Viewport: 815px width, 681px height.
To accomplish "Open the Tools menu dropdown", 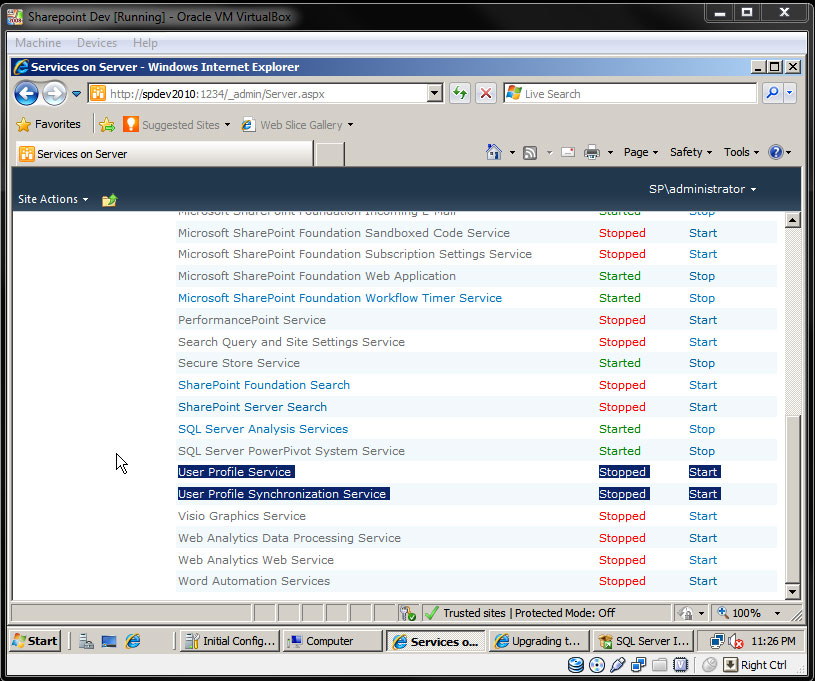I will click(x=741, y=152).
